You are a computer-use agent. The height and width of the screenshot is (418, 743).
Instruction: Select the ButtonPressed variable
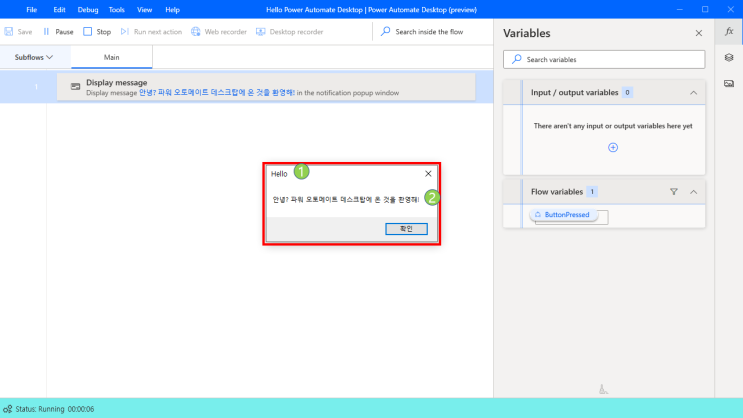[563, 215]
